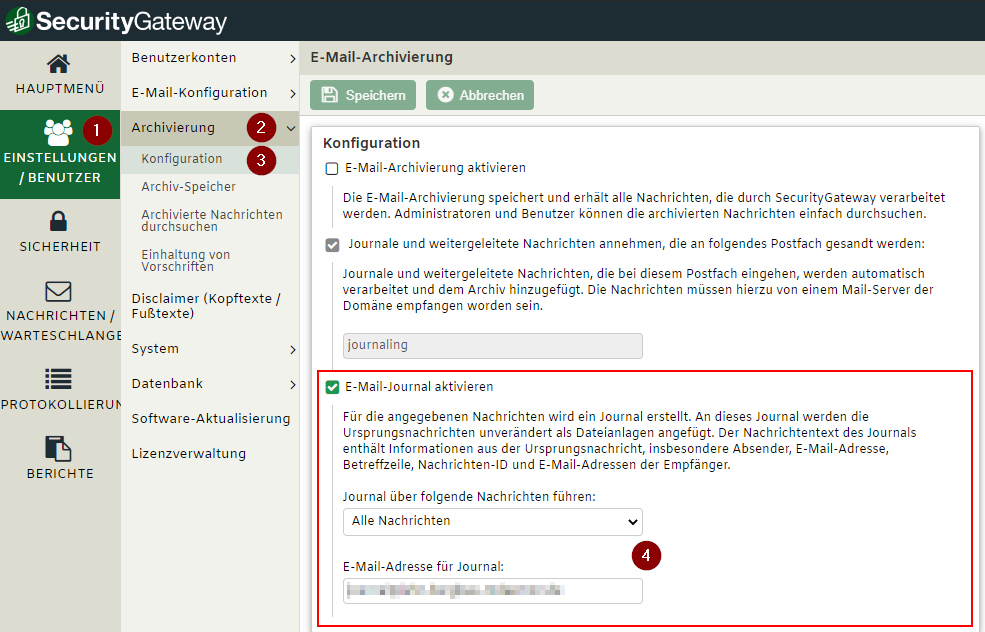Open Sicherheit with the padlock icon
985x632 pixels.
(59, 221)
